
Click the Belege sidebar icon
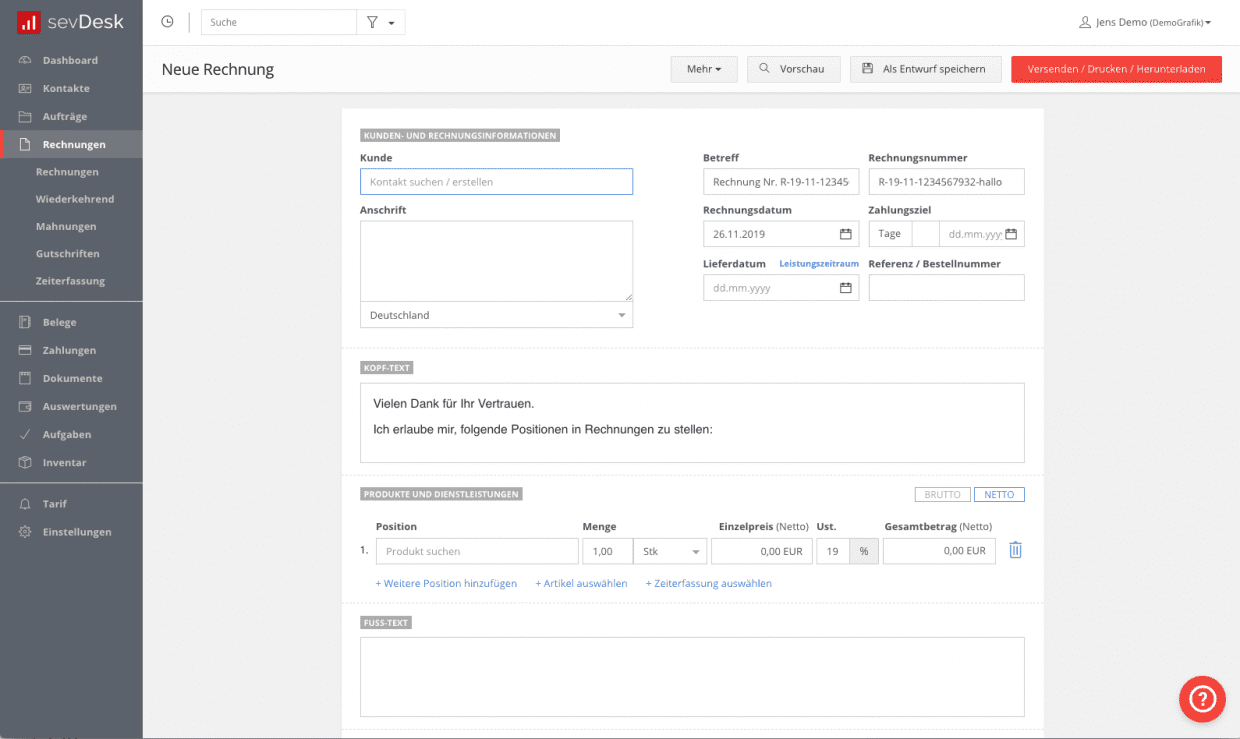[x=25, y=323]
